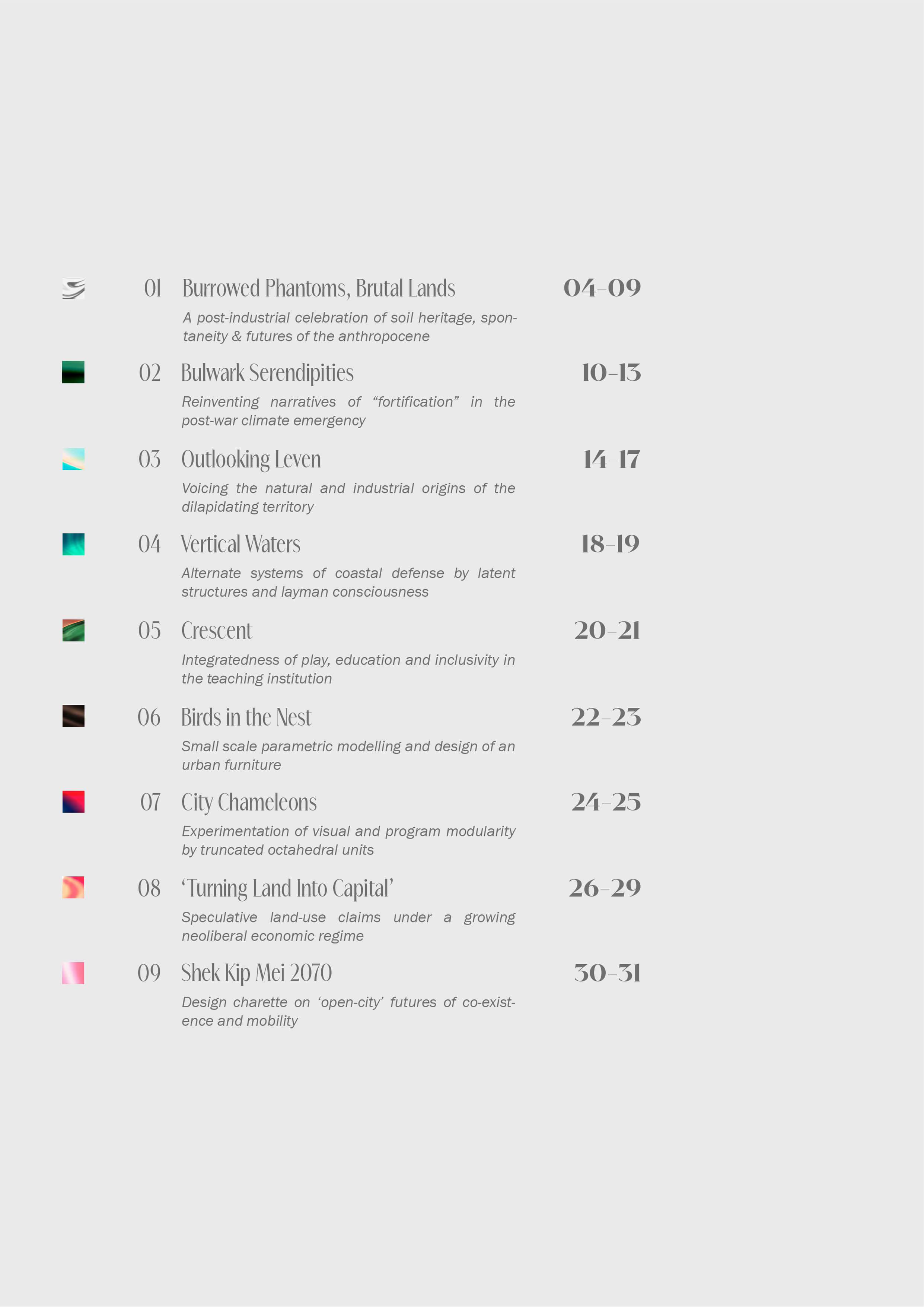Open the Burrowed Phantoms, Brutal Lands title
This screenshot has width=924, height=1307.
319,289
